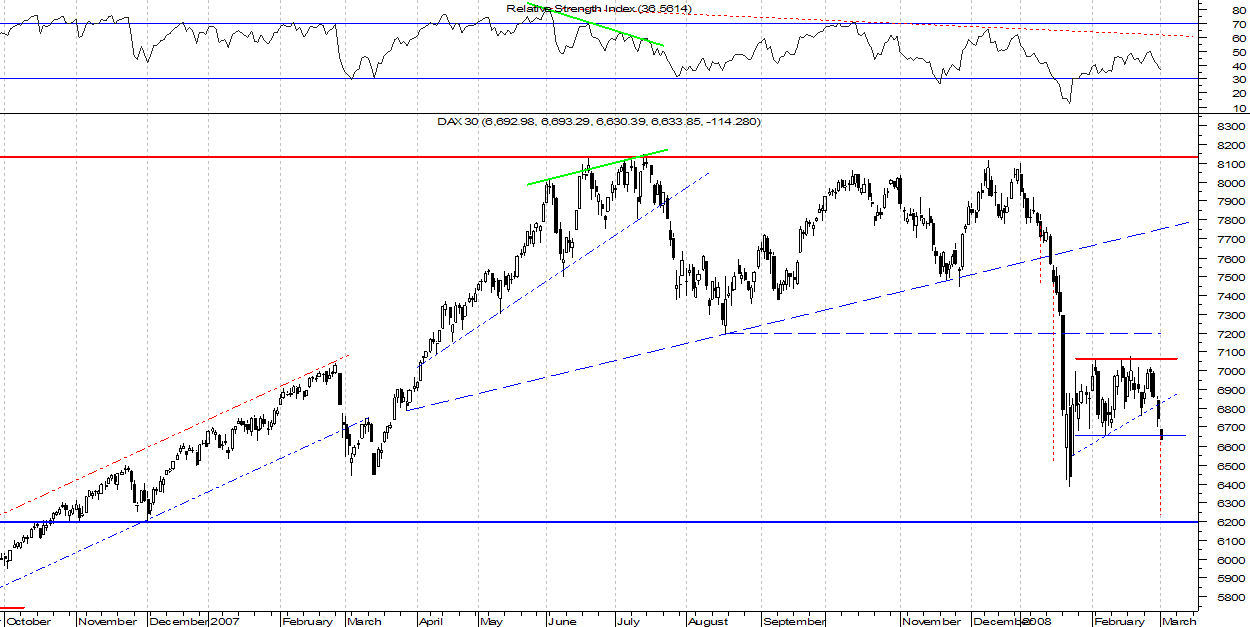1250x627 pixels.
Task: Select the 6700 price axis label
Action: 1233,428
